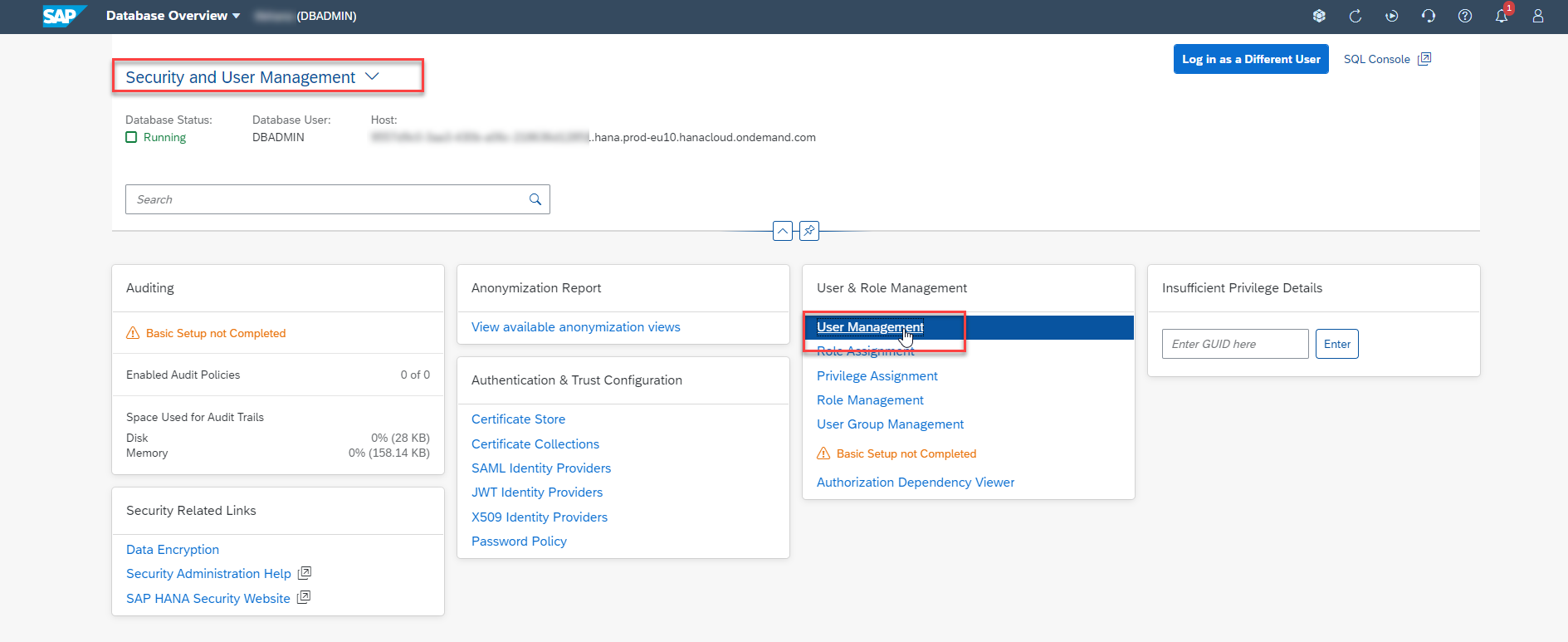Viewport: 1568px width, 642px height.
Task: Open SAML Identity Providers link
Action: (541, 468)
